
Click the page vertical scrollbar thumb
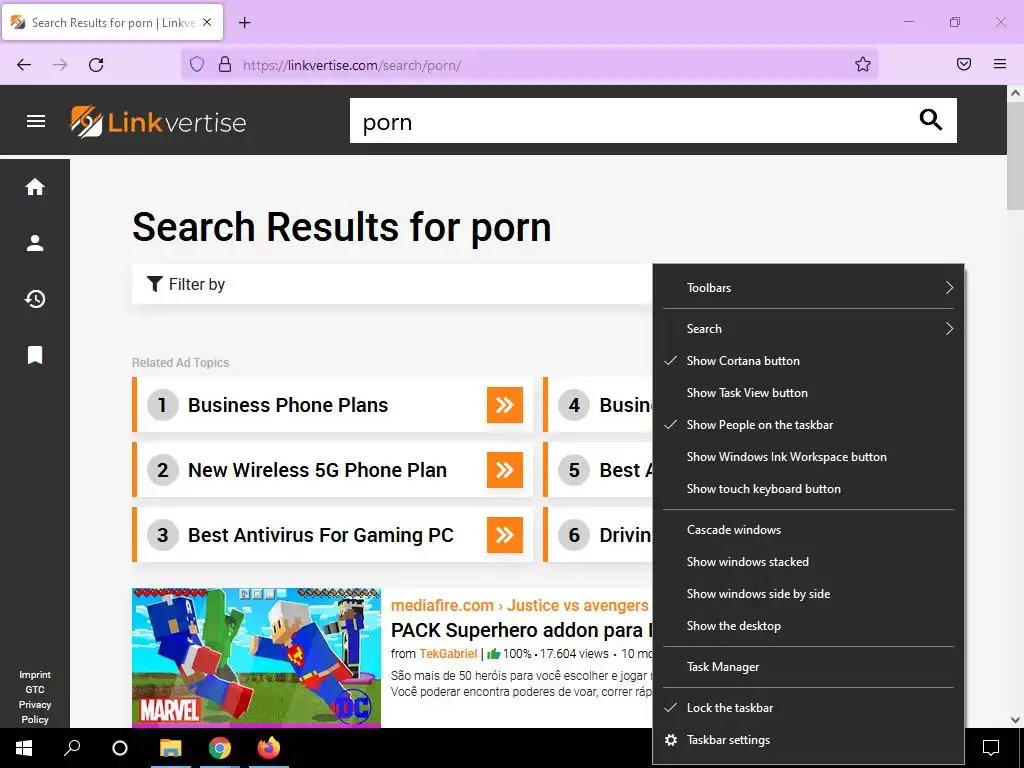point(1015,155)
